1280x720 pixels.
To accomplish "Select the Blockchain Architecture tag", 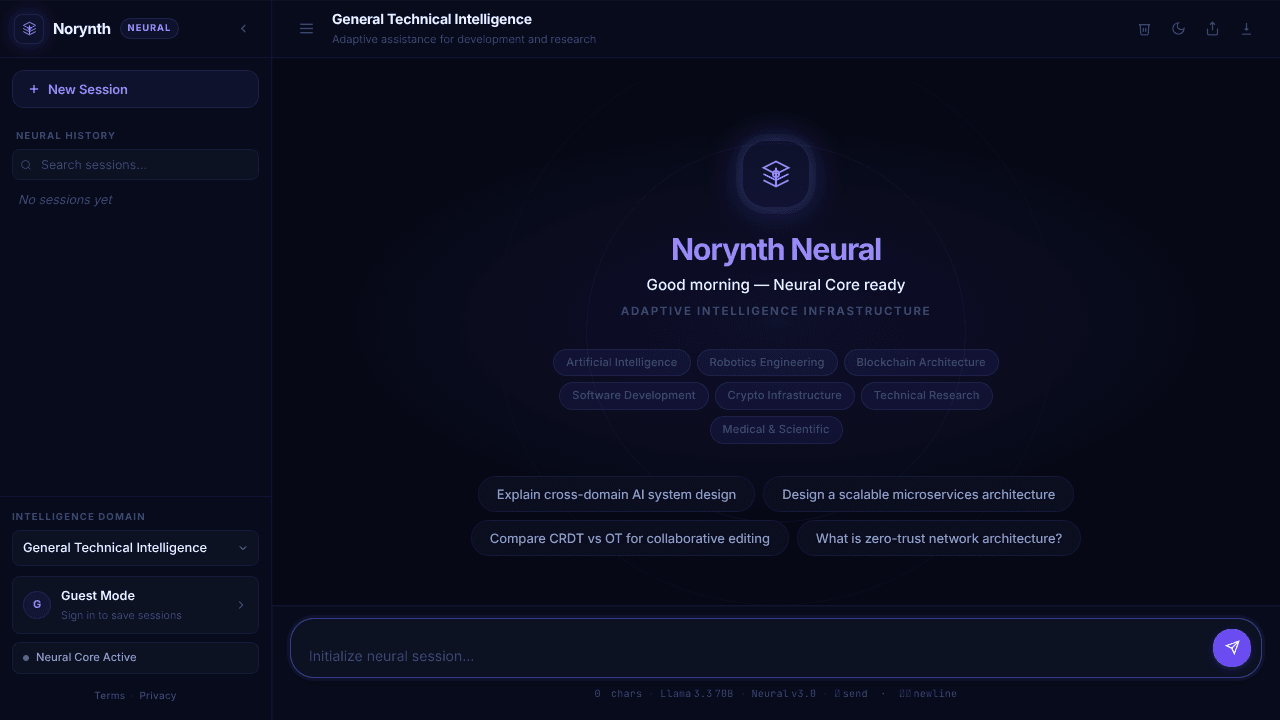I will click(921, 362).
